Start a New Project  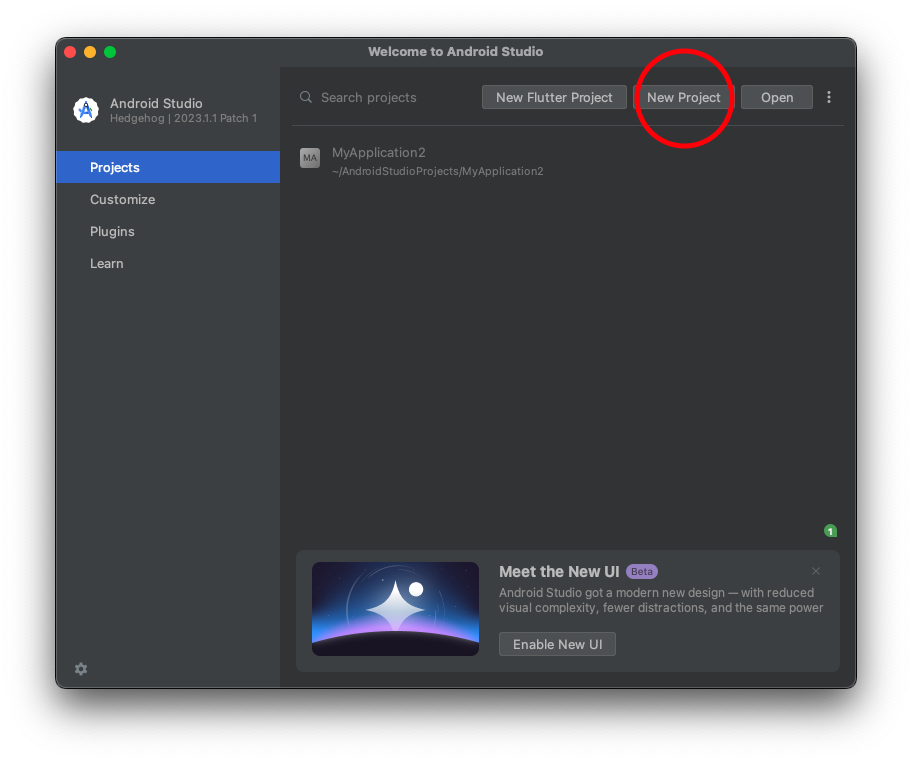pos(683,97)
